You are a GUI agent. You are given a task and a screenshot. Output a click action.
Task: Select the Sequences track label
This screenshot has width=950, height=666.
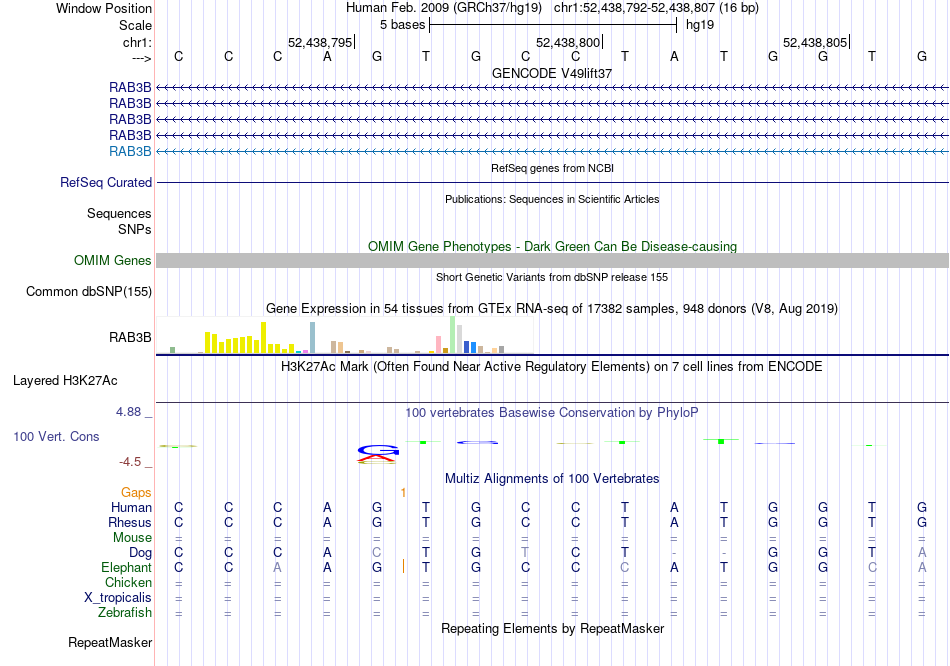119,213
